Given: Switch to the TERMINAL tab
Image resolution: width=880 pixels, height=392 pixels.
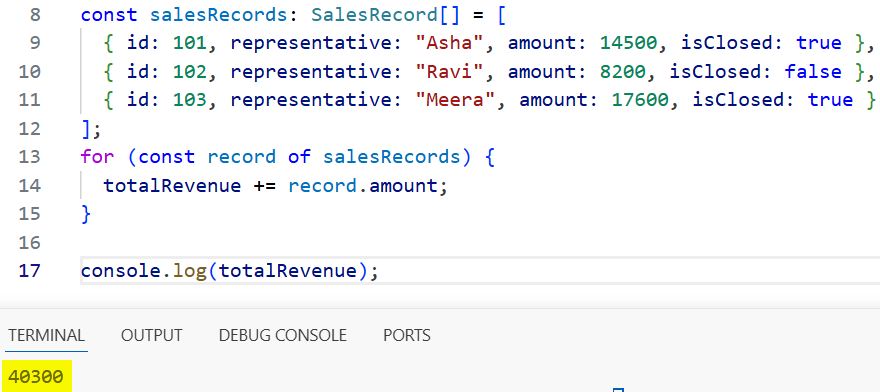Looking at the screenshot, I should coord(47,336).
